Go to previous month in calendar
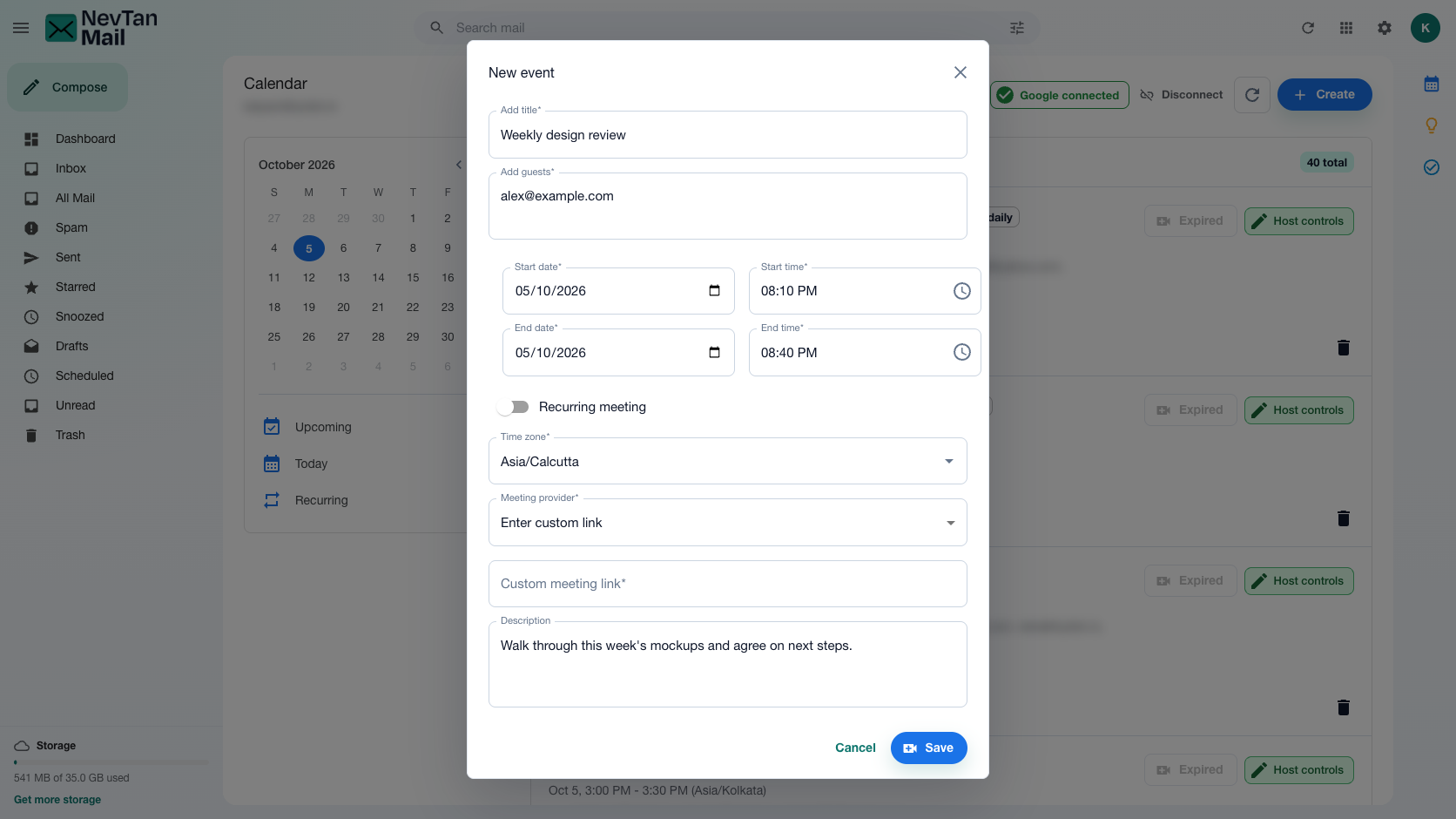Screen dimensions: 1456x819 click(459, 165)
